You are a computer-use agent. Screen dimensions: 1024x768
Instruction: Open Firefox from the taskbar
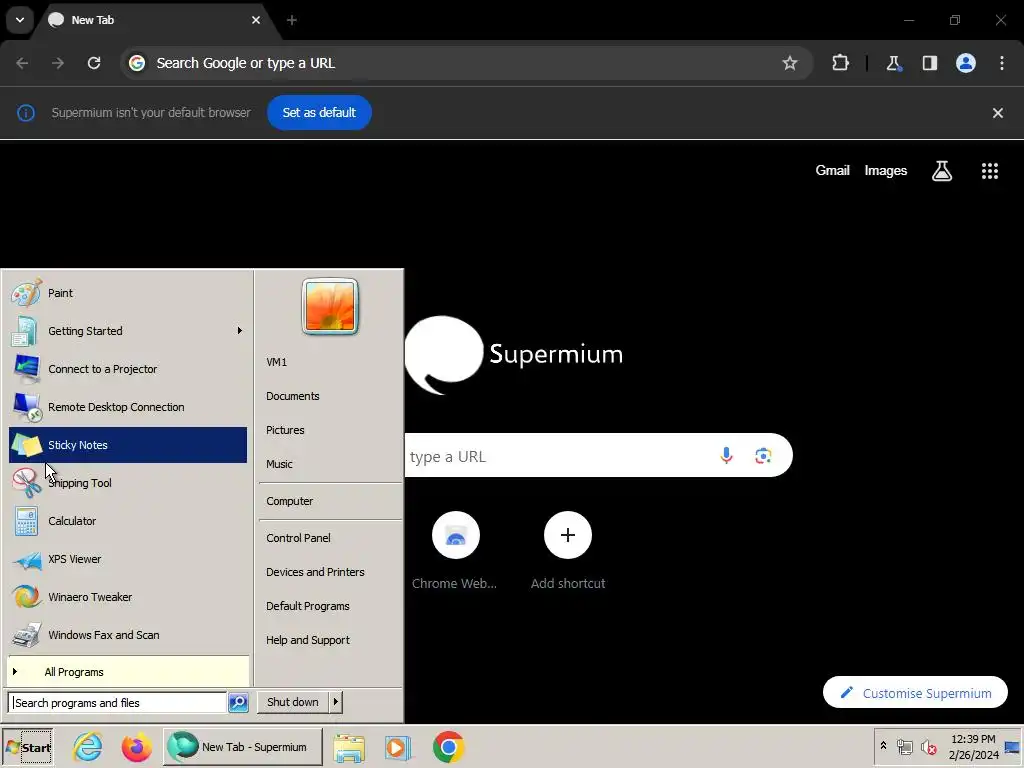tap(136, 746)
